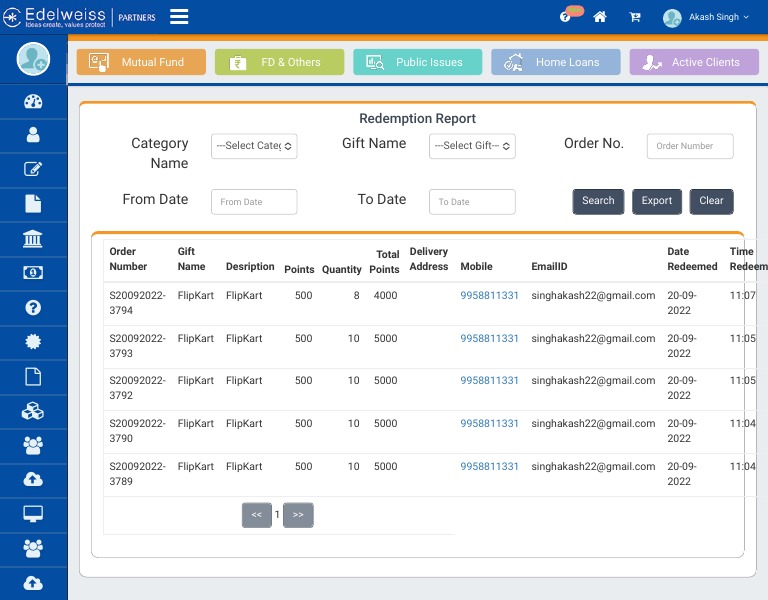Open Akash Singh user menu
The height and width of the screenshot is (600, 768).
click(706, 17)
